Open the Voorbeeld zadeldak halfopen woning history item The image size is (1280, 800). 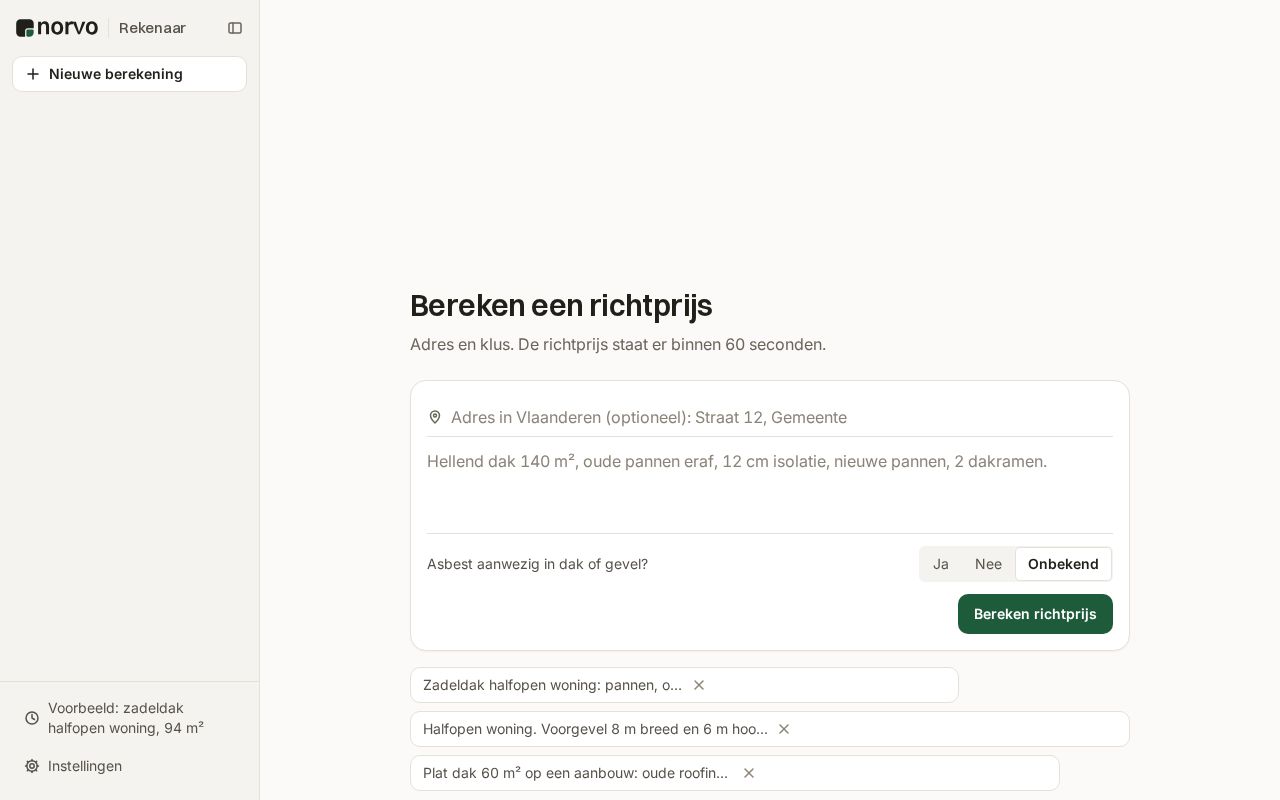point(129,718)
